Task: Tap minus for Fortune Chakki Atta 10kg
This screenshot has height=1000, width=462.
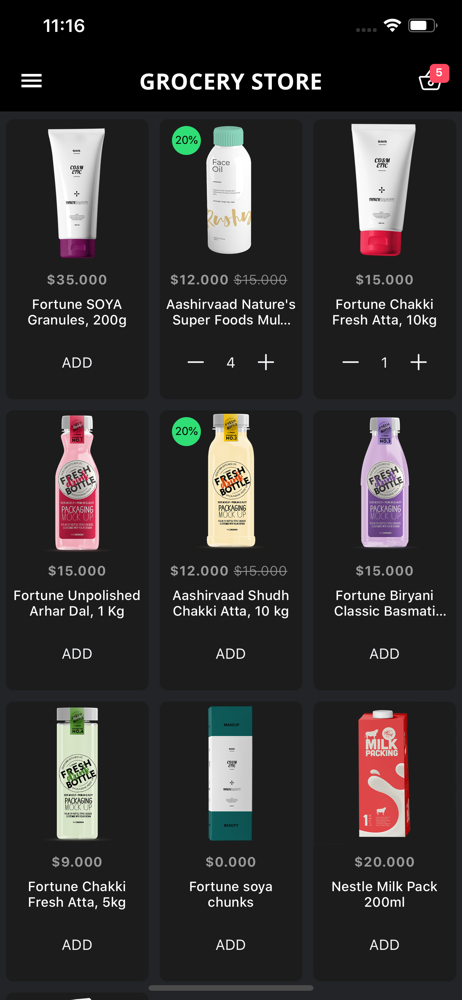Action: click(350, 362)
